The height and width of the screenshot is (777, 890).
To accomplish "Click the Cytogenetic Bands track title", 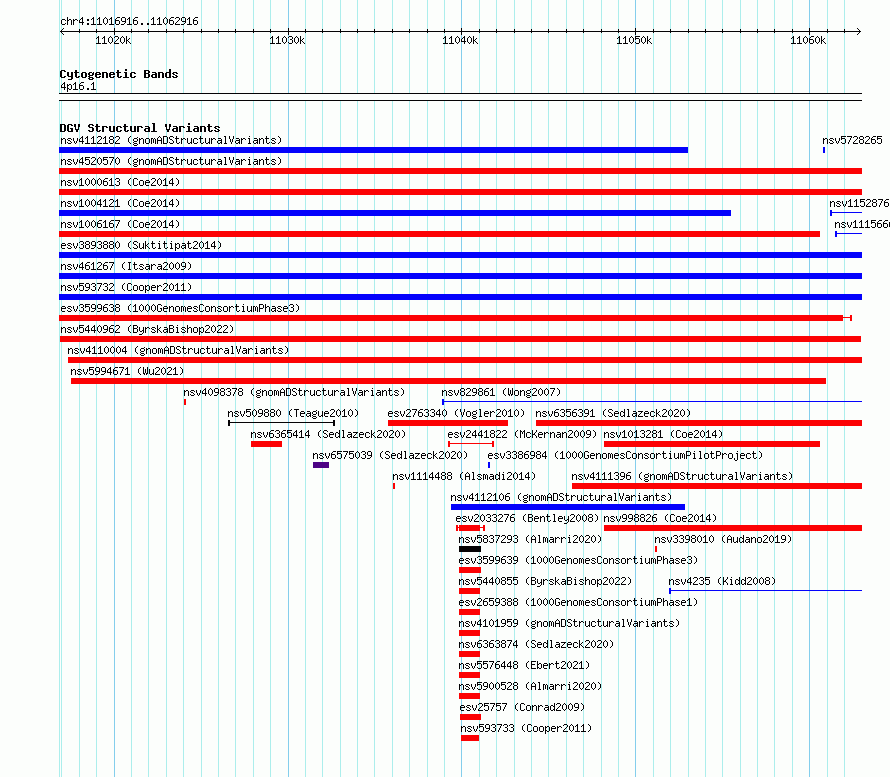I will pos(119,74).
